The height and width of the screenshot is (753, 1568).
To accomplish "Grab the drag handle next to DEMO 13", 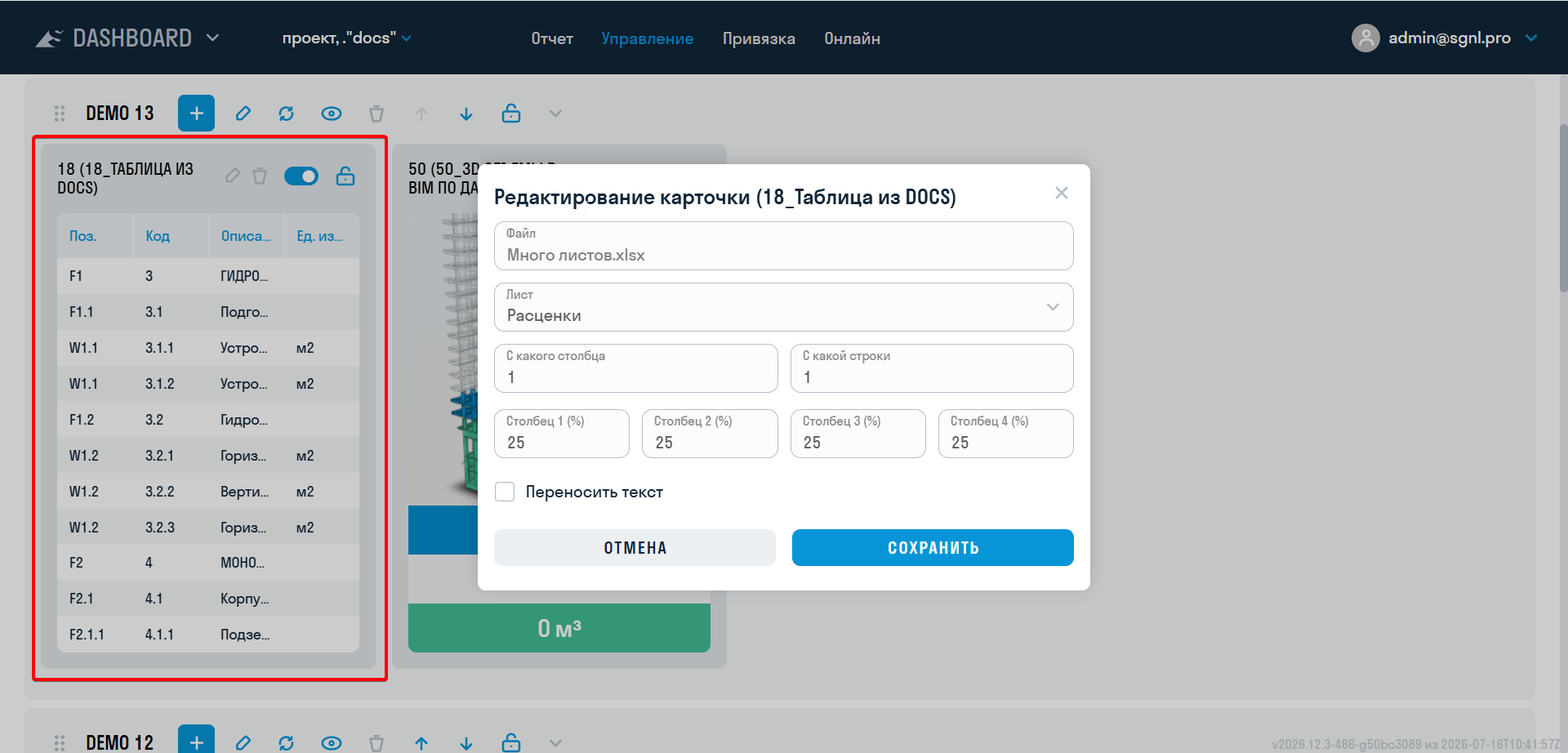I will tap(60, 114).
